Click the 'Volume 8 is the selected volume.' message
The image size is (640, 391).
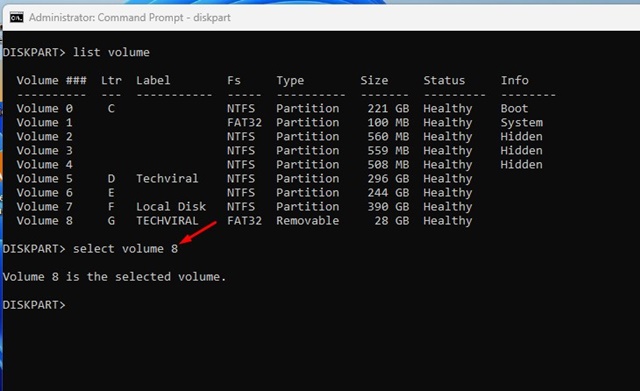coord(114,277)
